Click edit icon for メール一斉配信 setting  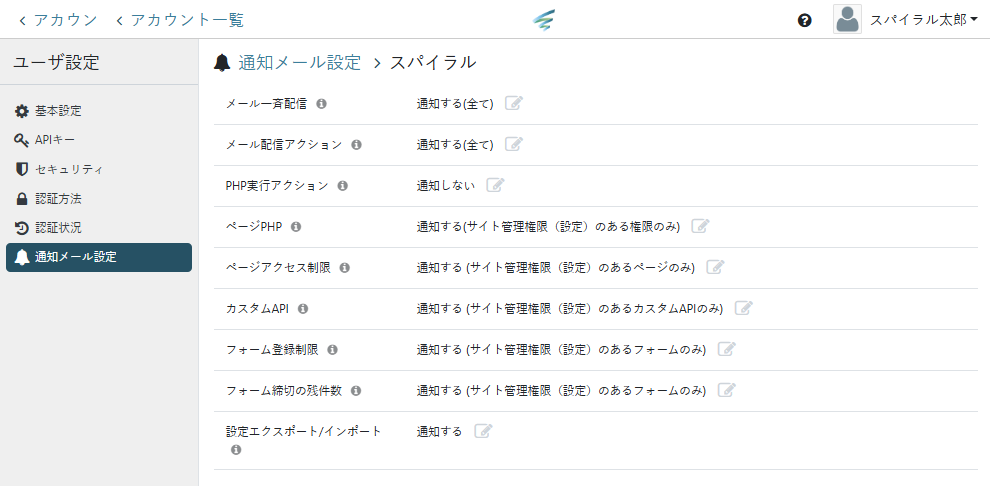coord(514,103)
